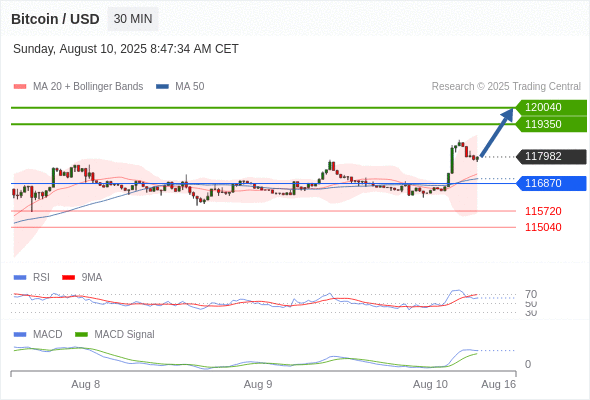This screenshot has height=400, width=590.
Task: Click the Aug 10 date axis label
Action: (430, 385)
